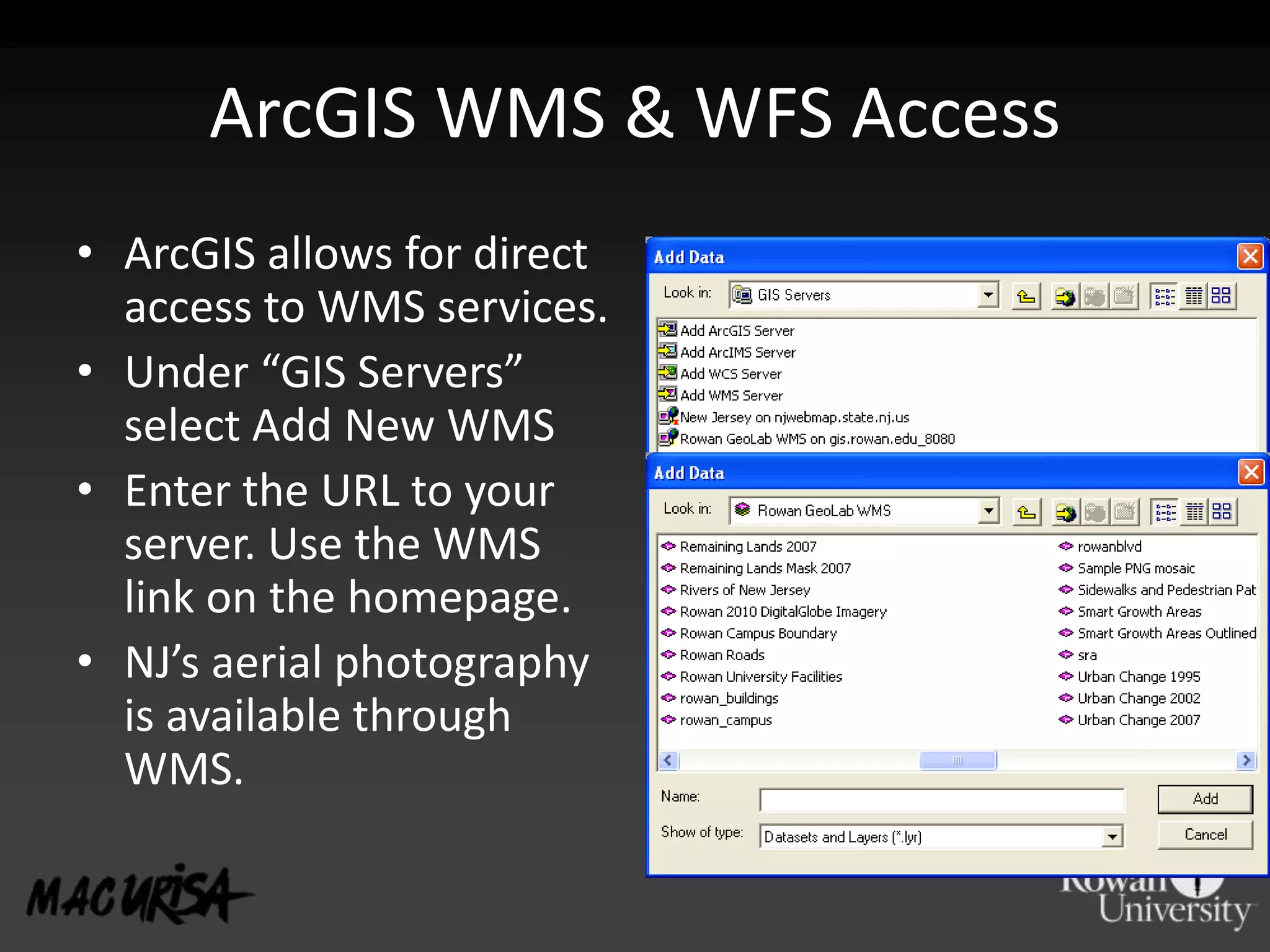Select Rowan GeoLab WMS on gis.rowan.edu_8080
This screenshot has height=952, width=1270.
click(807, 439)
